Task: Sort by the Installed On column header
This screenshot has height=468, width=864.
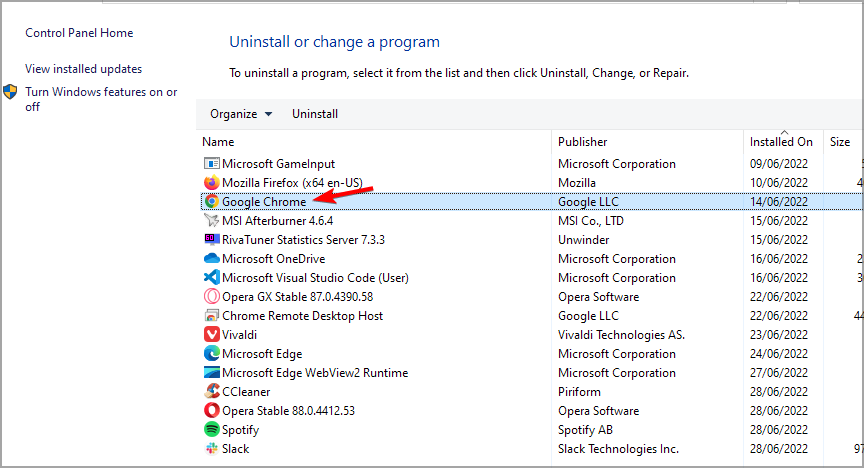Action: point(783,142)
